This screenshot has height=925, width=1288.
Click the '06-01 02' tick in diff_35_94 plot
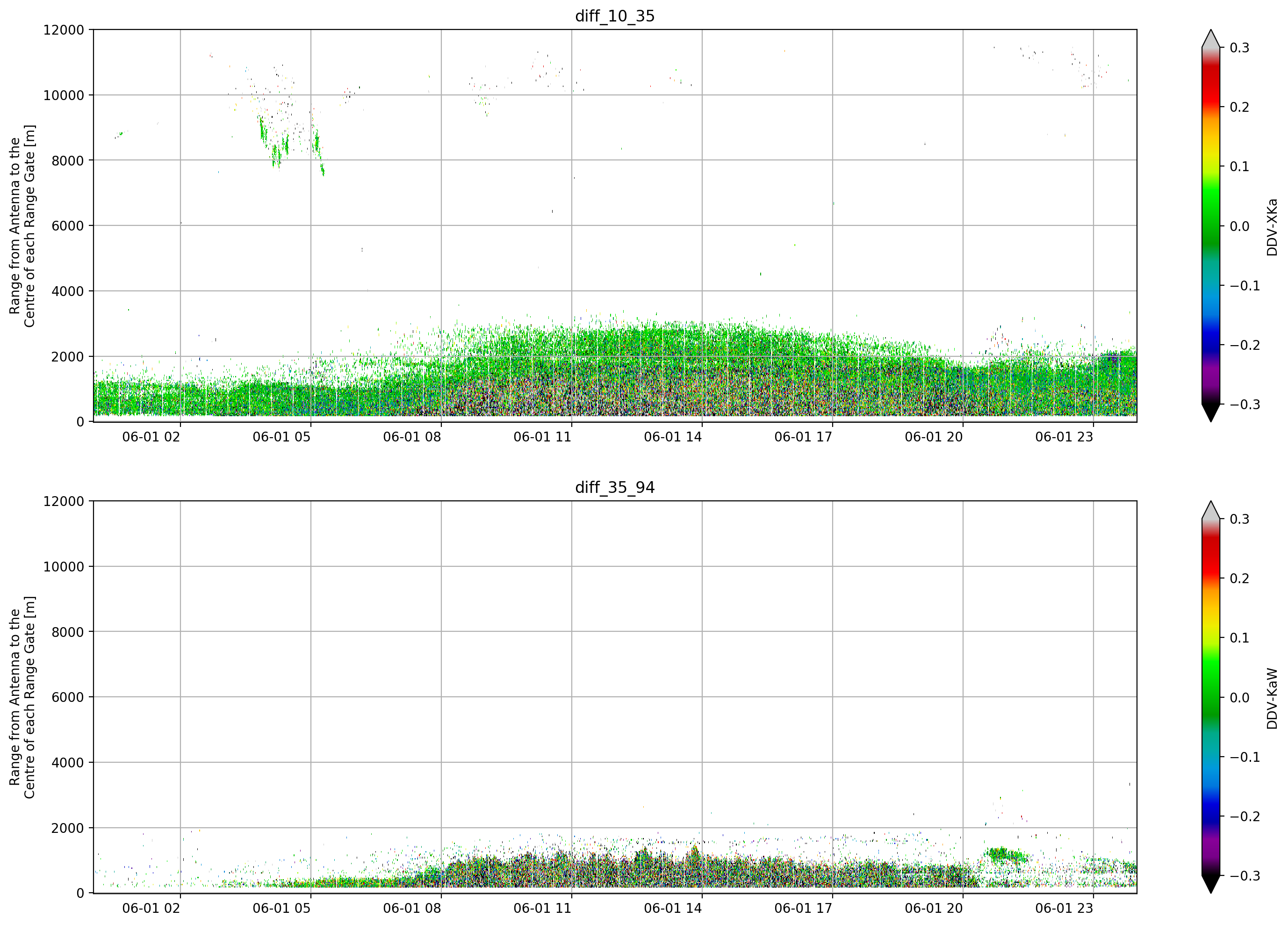coord(151,908)
